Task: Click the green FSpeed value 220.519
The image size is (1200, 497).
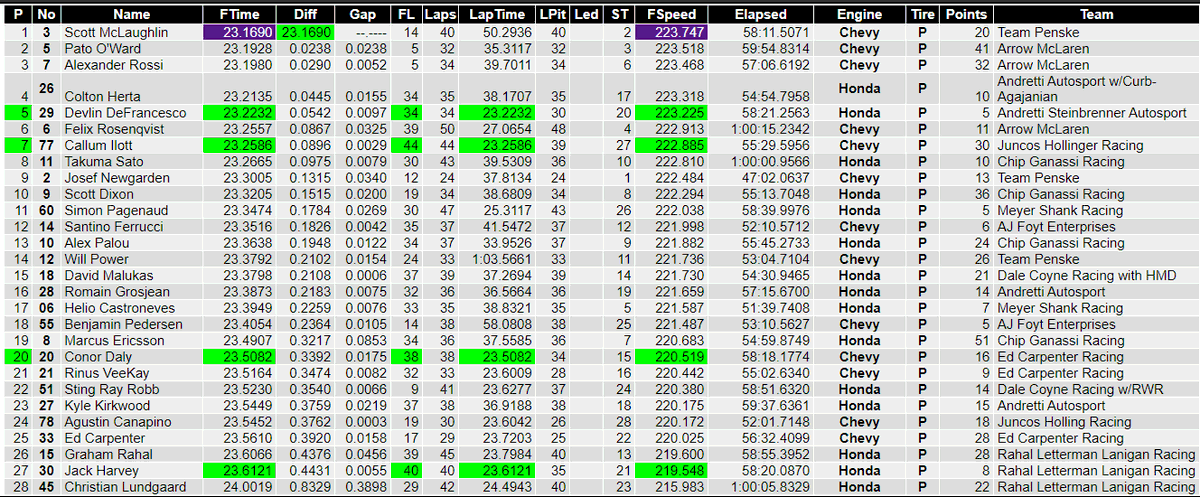Action: click(x=672, y=356)
